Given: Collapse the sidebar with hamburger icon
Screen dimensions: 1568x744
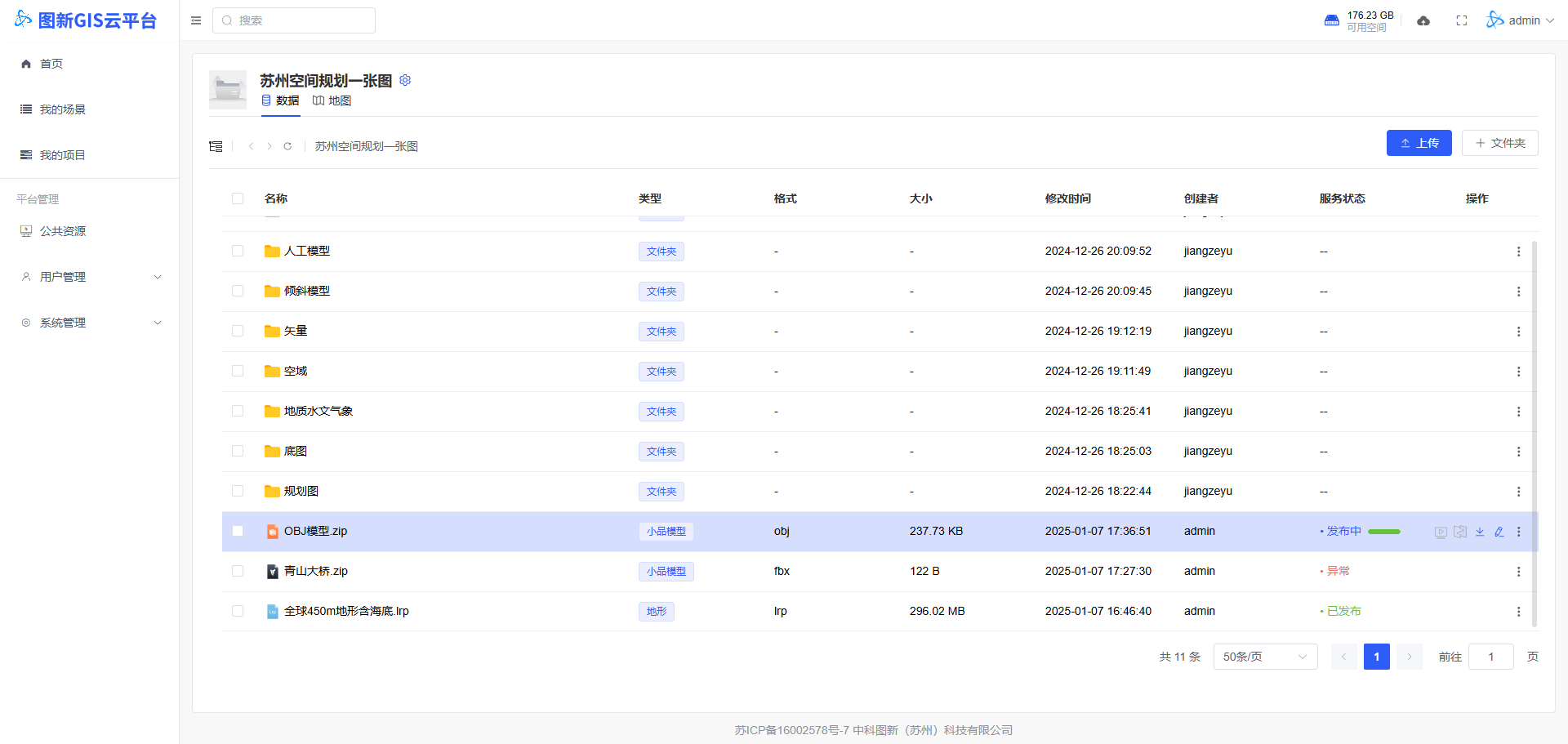Looking at the screenshot, I should coord(196,20).
